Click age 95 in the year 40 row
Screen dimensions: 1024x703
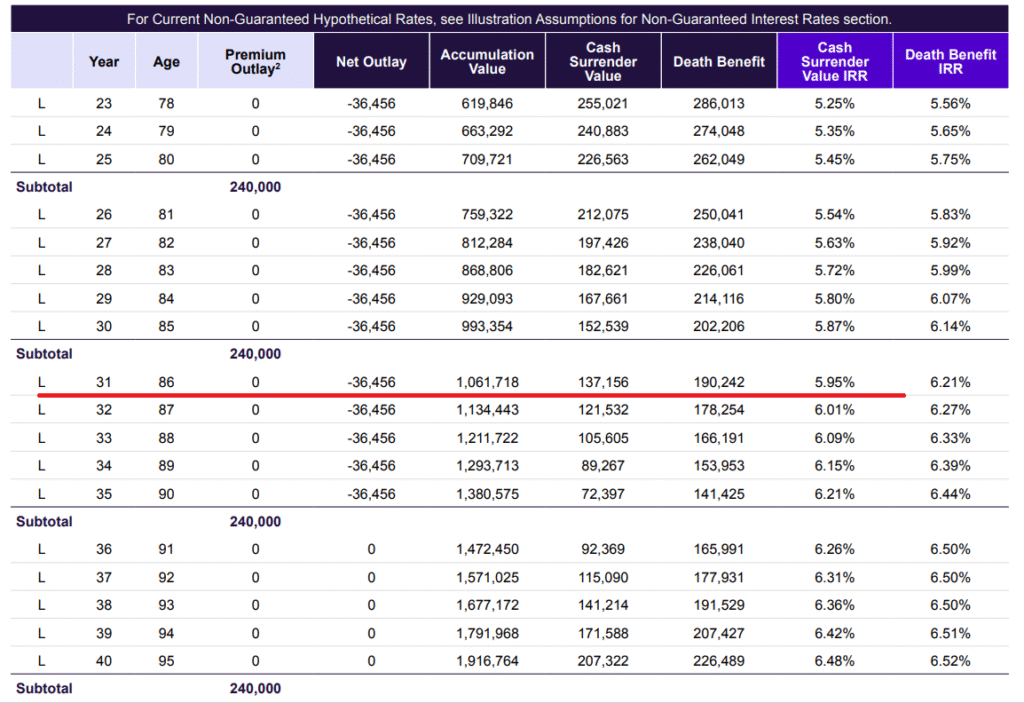pyautogui.click(x=166, y=661)
